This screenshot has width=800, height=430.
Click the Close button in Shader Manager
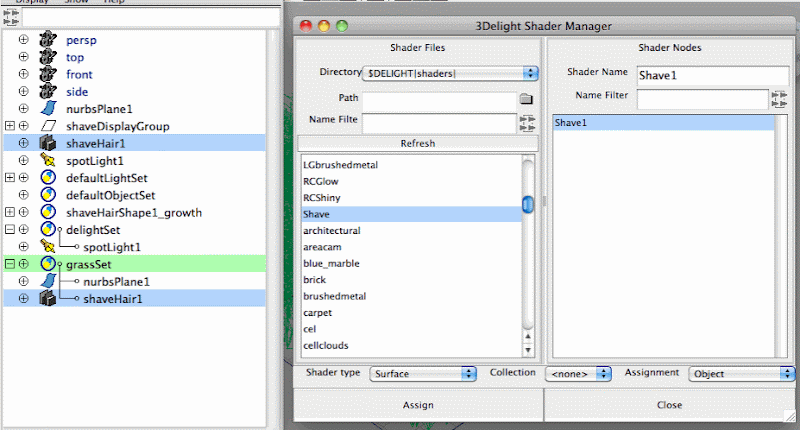(669, 405)
